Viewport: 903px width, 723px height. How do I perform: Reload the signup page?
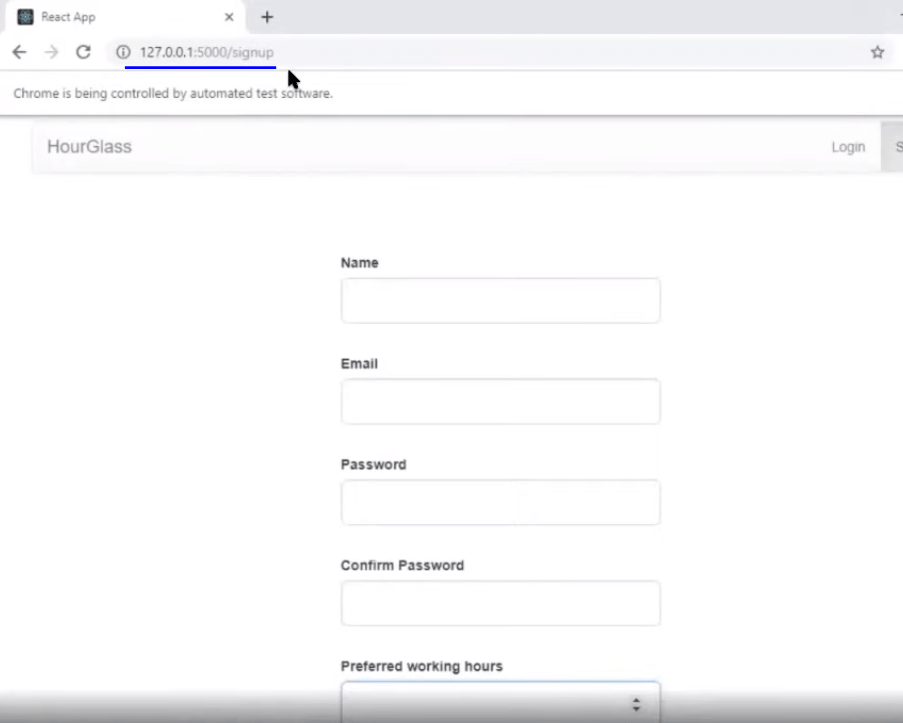[84, 52]
